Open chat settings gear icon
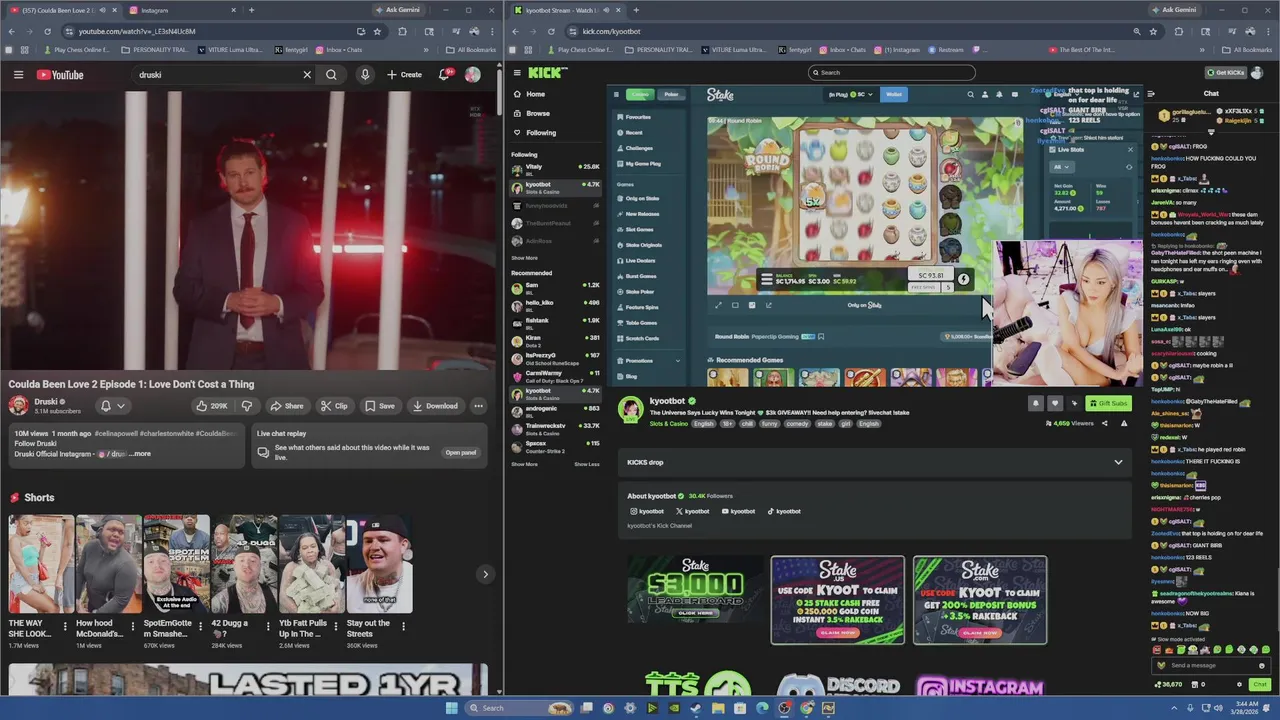The image size is (1280, 720). (x=1239, y=685)
